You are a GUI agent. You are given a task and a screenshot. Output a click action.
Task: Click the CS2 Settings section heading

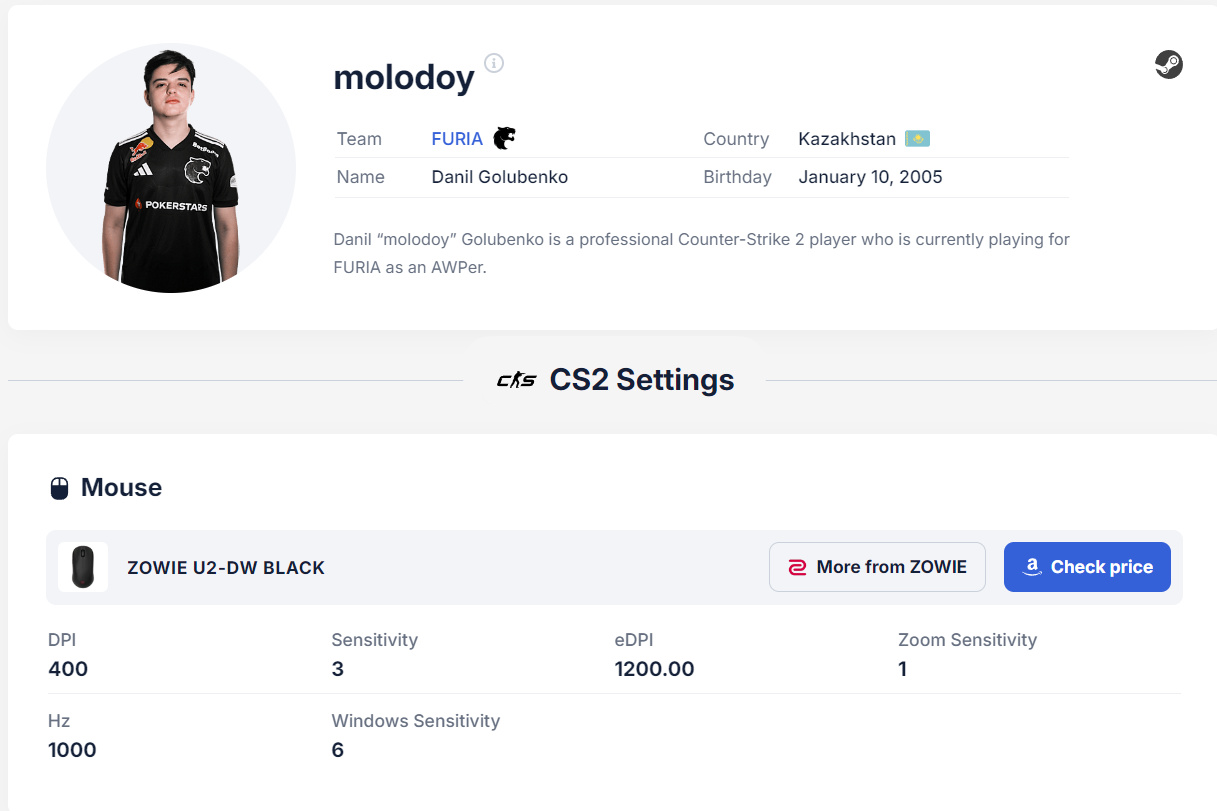point(641,380)
